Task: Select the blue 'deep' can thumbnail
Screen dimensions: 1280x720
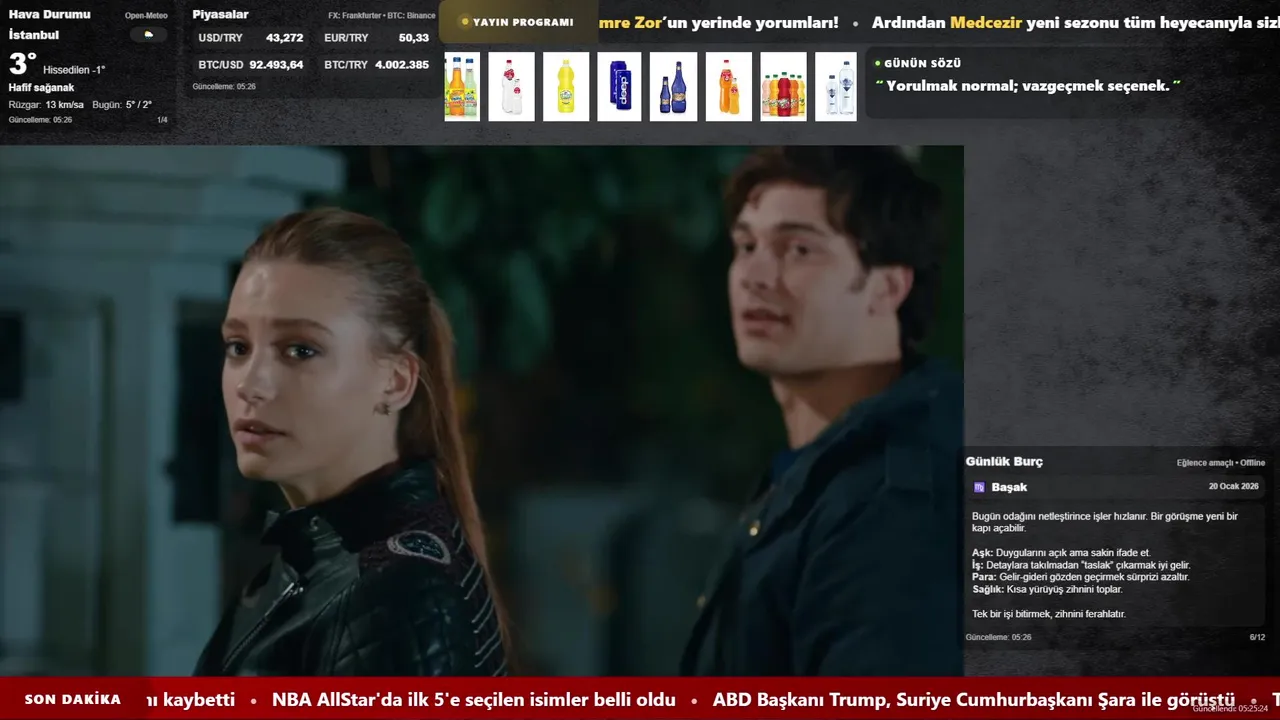Action: click(619, 87)
